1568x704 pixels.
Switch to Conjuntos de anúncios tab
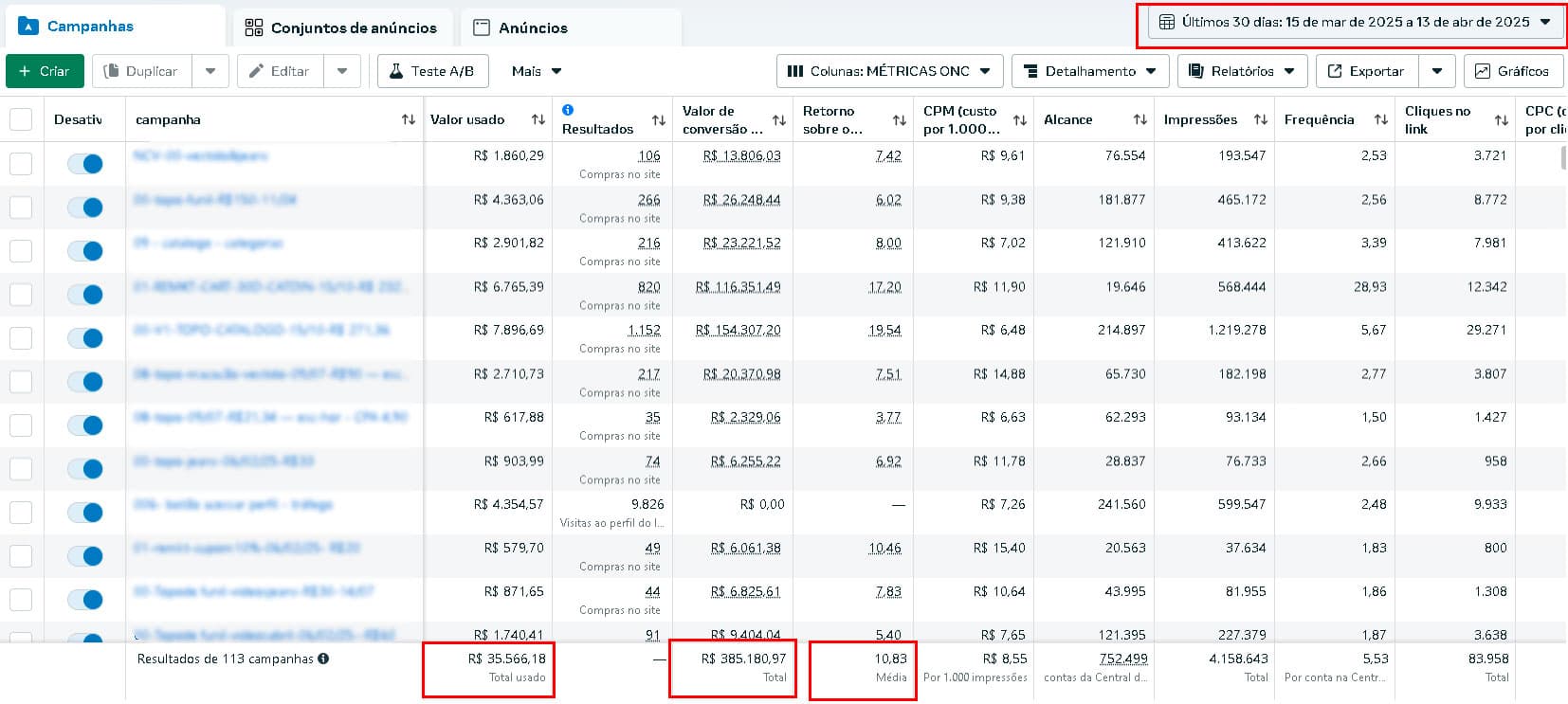pyautogui.click(x=343, y=27)
